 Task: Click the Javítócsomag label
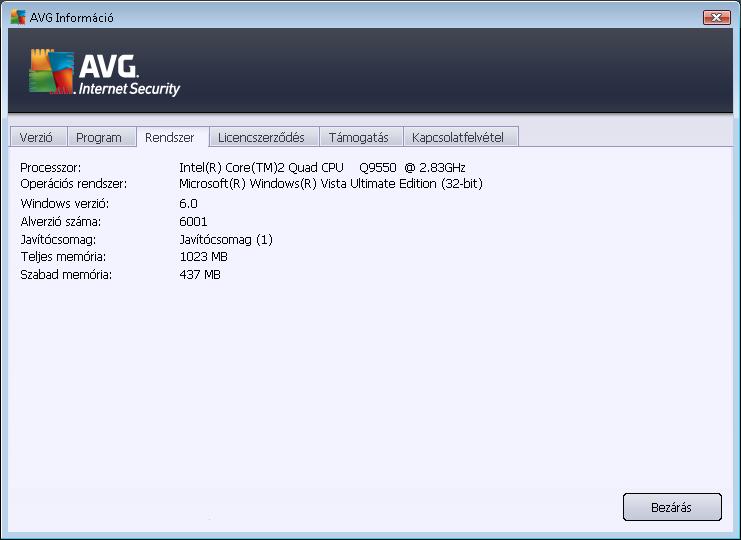coord(58,240)
